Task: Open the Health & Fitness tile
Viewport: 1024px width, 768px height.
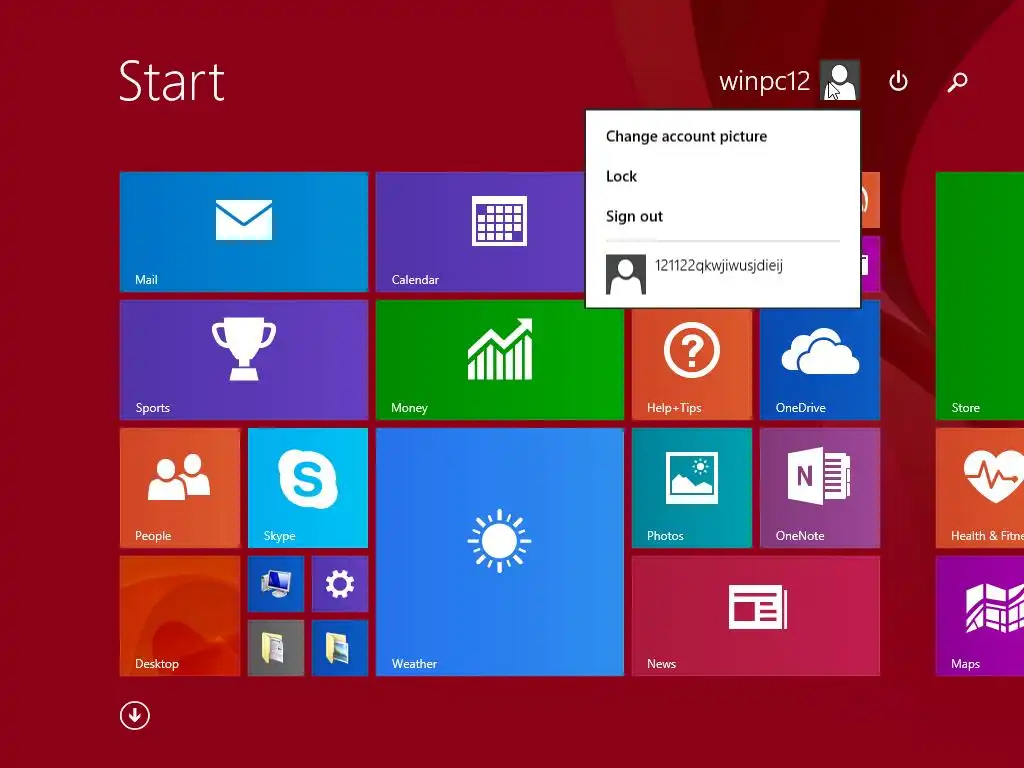Action: click(980, 488)
